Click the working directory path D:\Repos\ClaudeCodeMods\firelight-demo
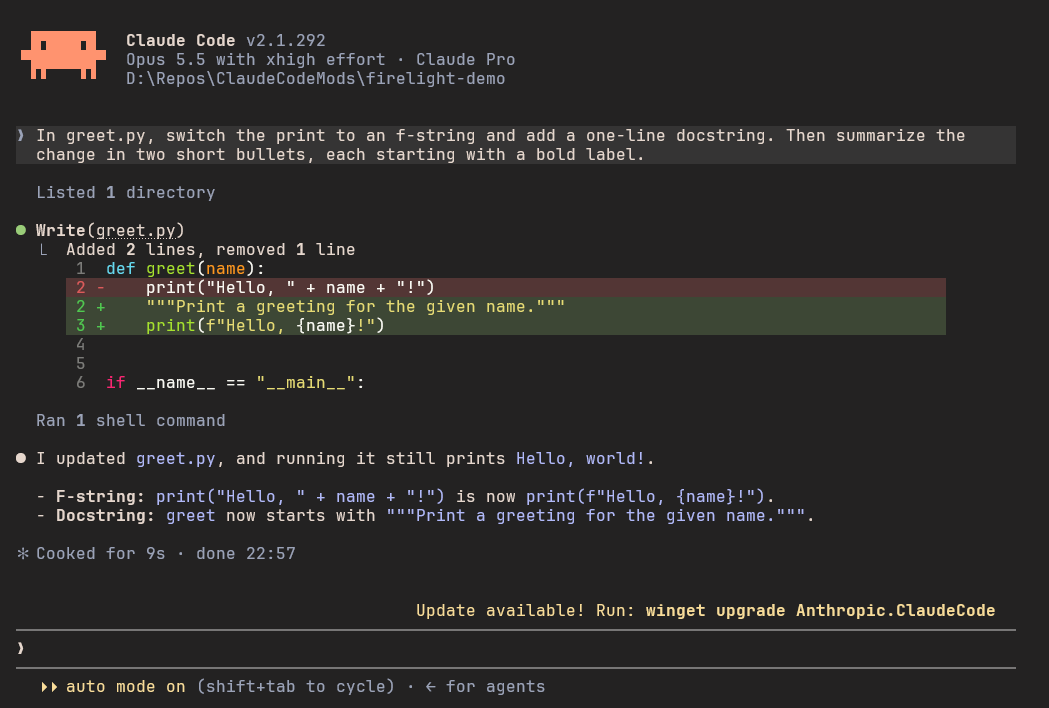This screenshot has height=708, width=1049. pyautogui.click(x=316, y=79)
